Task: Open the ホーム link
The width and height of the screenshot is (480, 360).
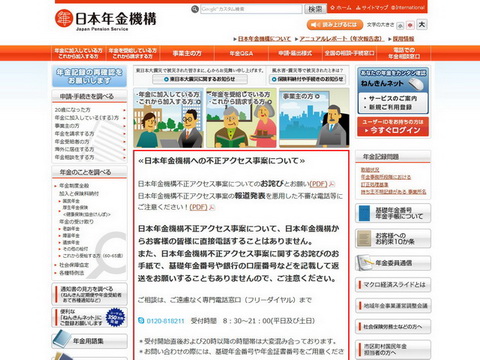Action: (341, 8)
